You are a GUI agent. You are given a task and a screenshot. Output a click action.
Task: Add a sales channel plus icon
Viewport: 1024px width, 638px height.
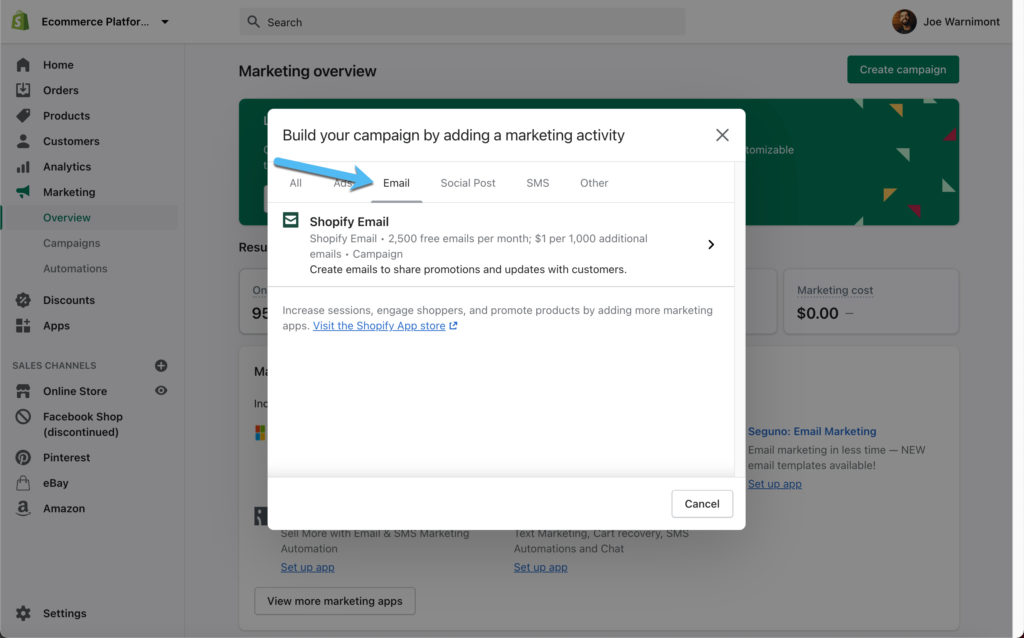tap(161, 366)
